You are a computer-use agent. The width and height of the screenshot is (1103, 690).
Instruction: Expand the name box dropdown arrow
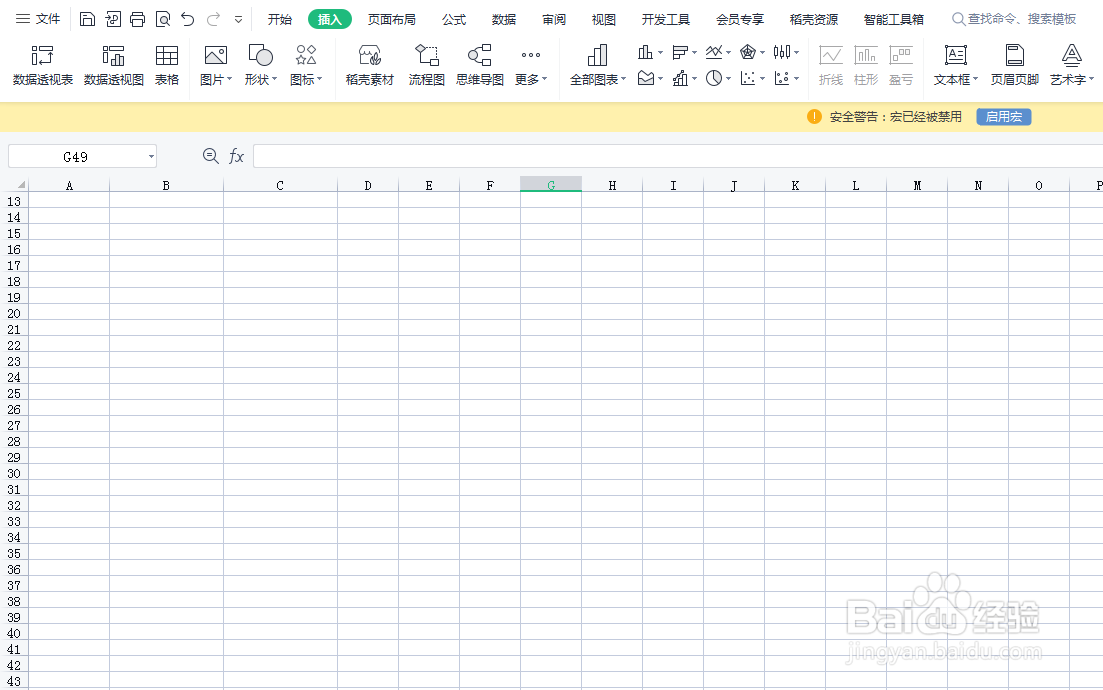[x=148, y=156]
